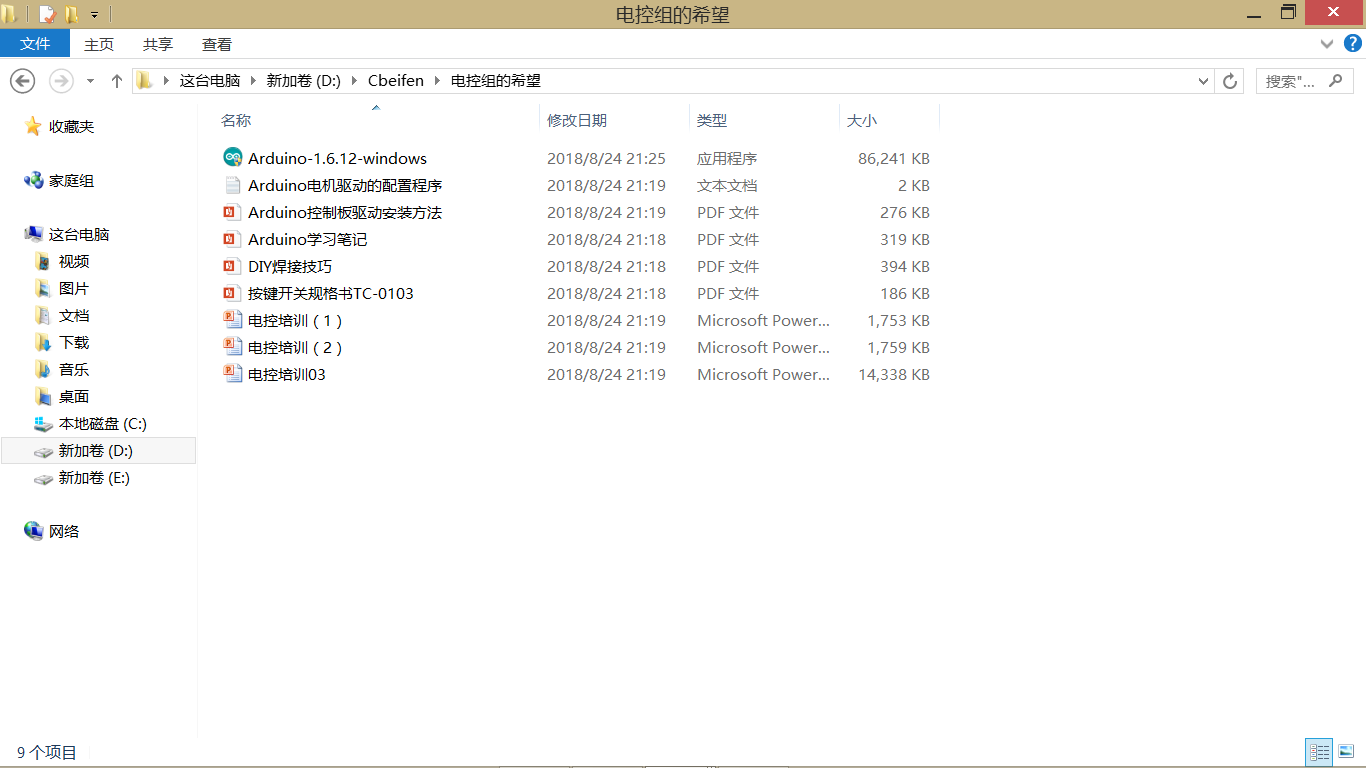The height and width of the screenshot is (768, 1366).
Task: Switch to the 主页 ribbon tab
Action: click(x=99, y=44)
